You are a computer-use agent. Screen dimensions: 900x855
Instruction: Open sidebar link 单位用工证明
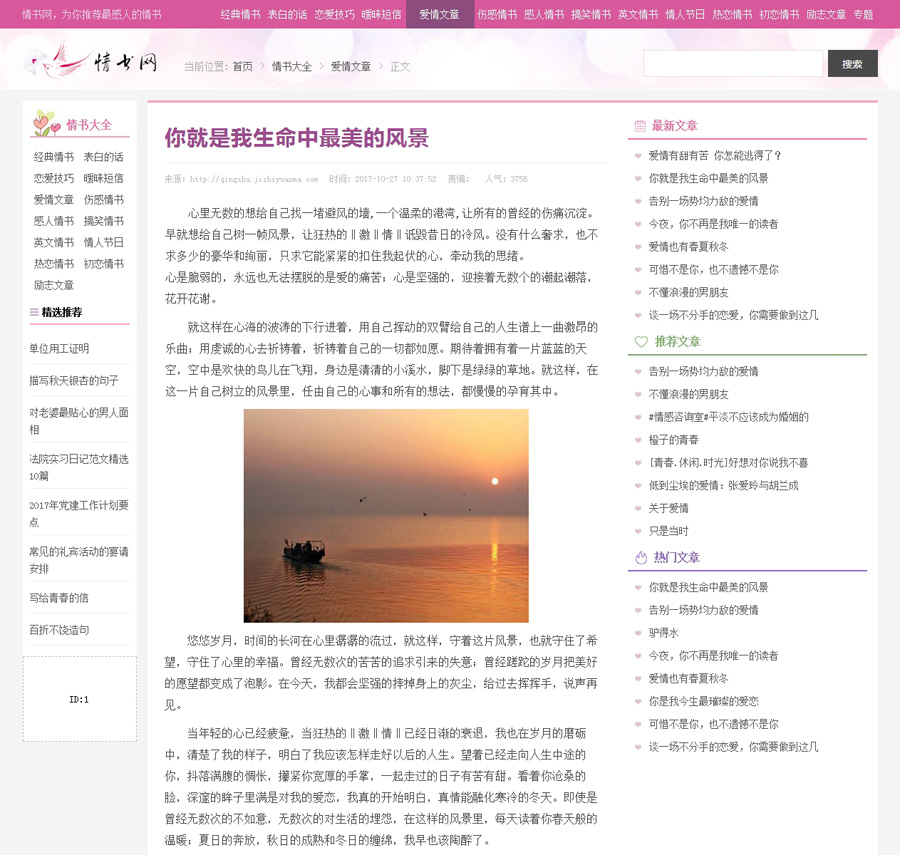[x=59, y=349]
